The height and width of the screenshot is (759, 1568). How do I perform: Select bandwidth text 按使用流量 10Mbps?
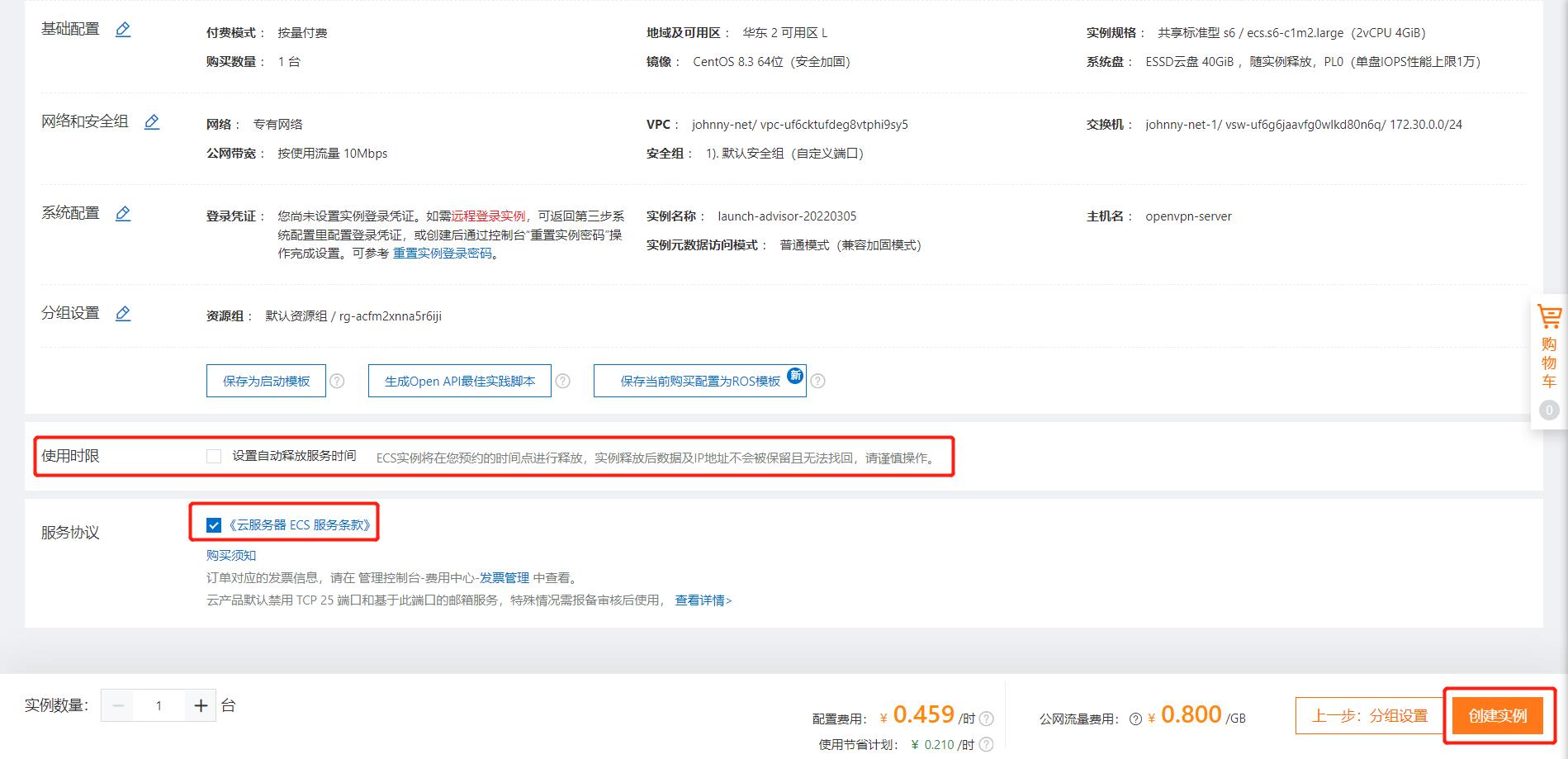[333, 154]
